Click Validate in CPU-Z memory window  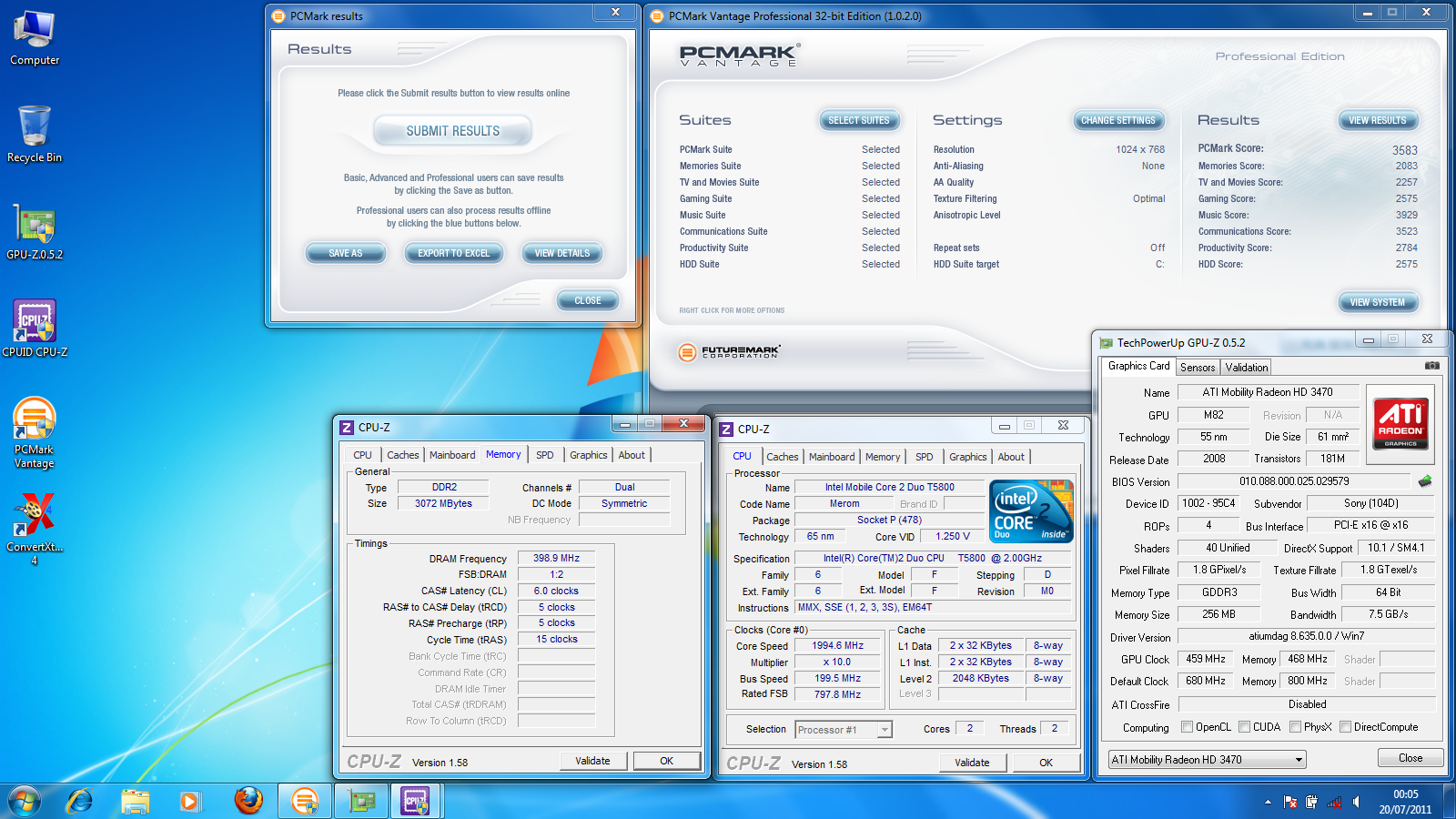tap(592, 761)
